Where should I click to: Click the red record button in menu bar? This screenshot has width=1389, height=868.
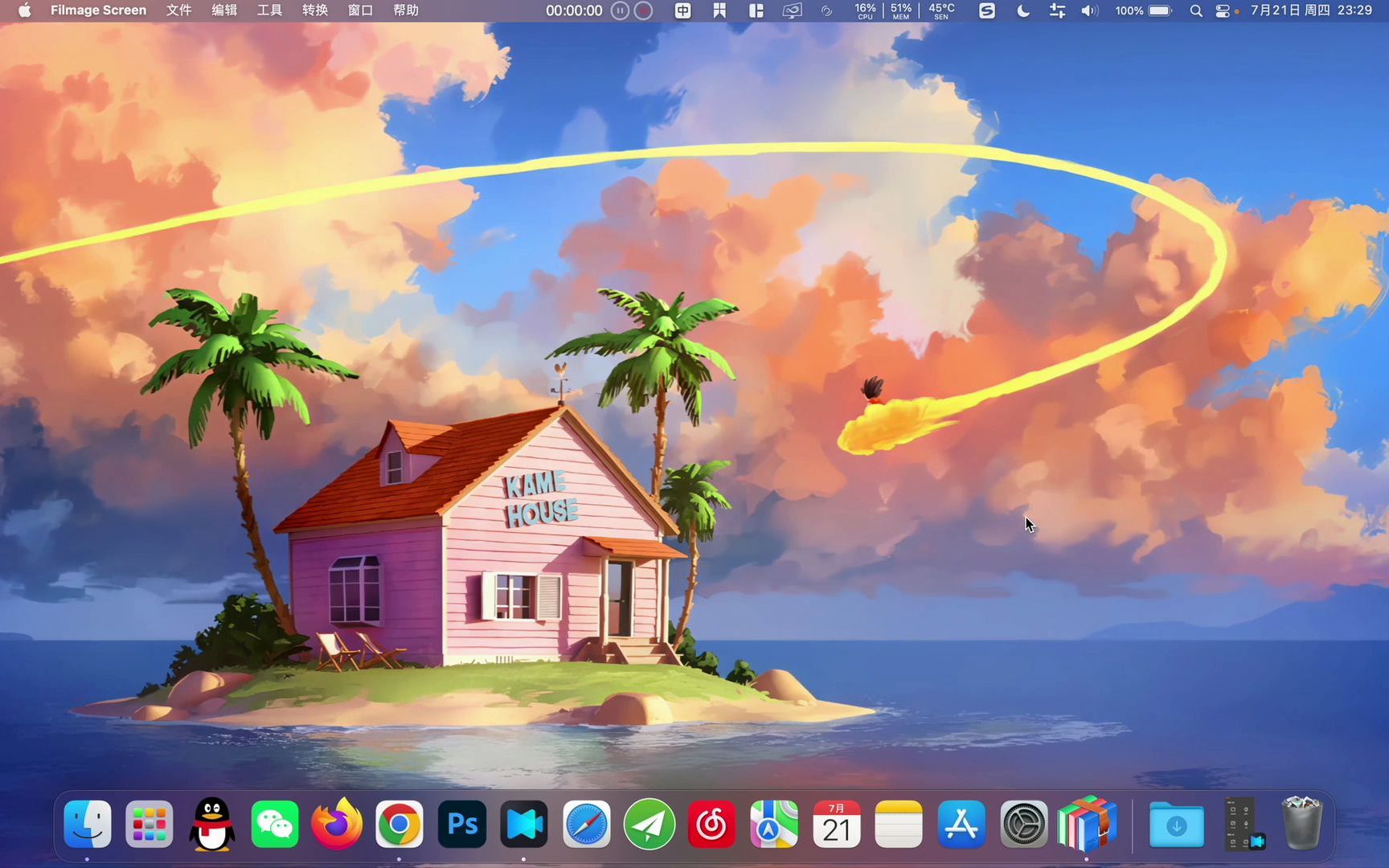(x=643, y=10)
